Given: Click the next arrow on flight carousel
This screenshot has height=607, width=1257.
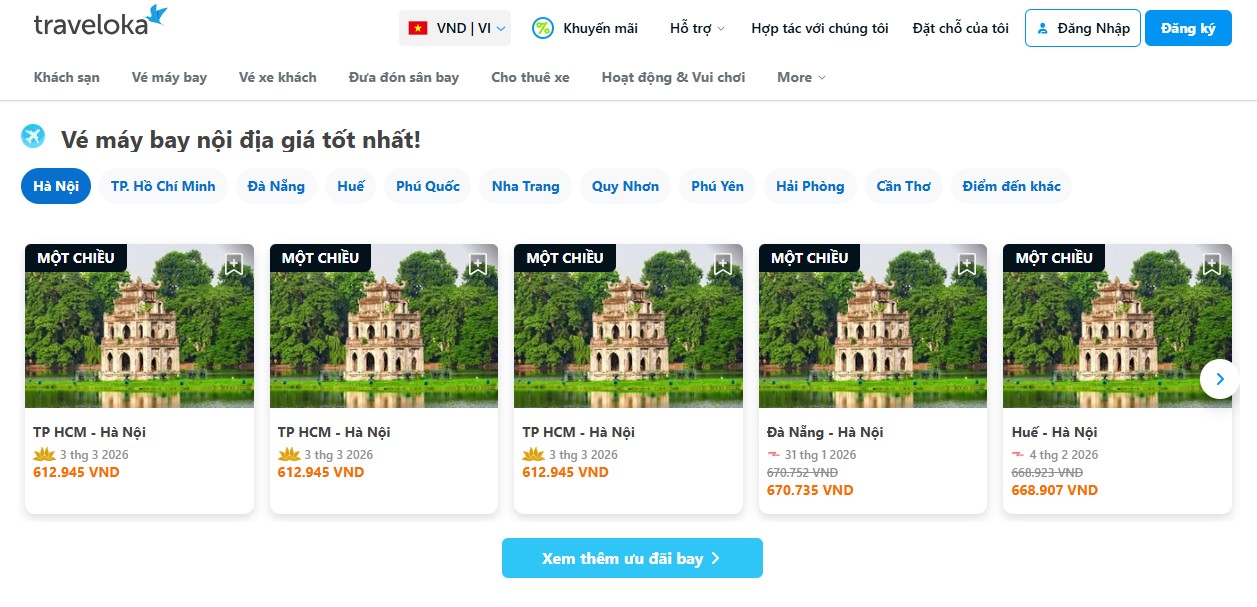Looking at the screenshot, I should 1219,379.
